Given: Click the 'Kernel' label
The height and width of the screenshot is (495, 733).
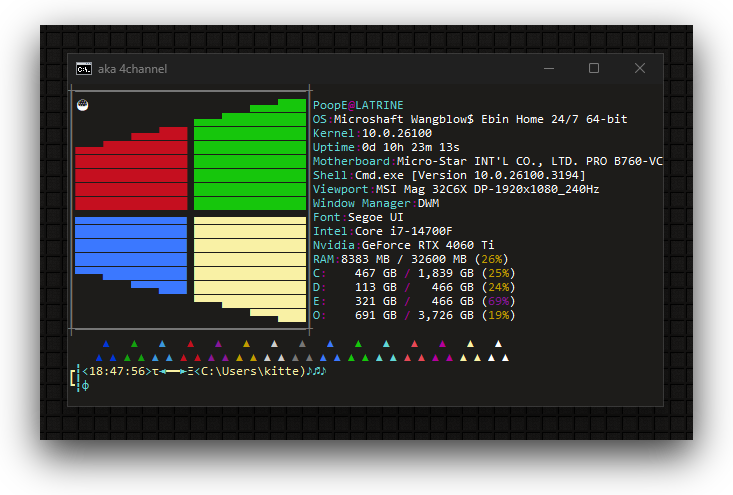Looking at the screenshot, I should (333, 133).
